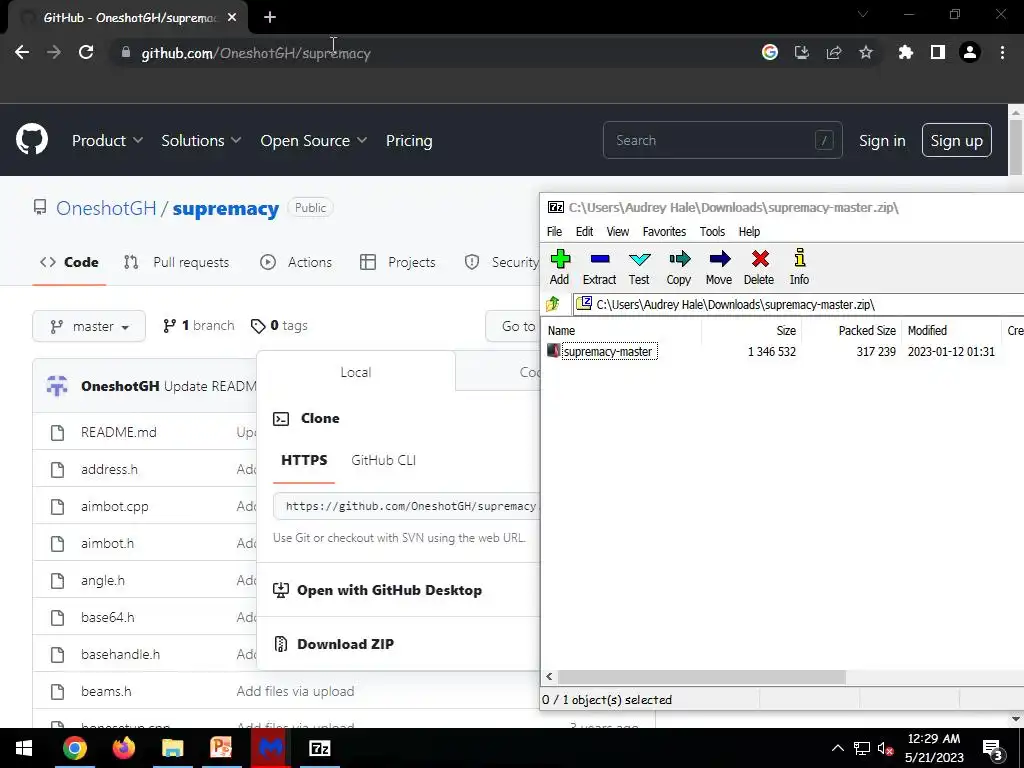
Task: Click the 7-Zip Copy toolbar icon
Action: 679,267
